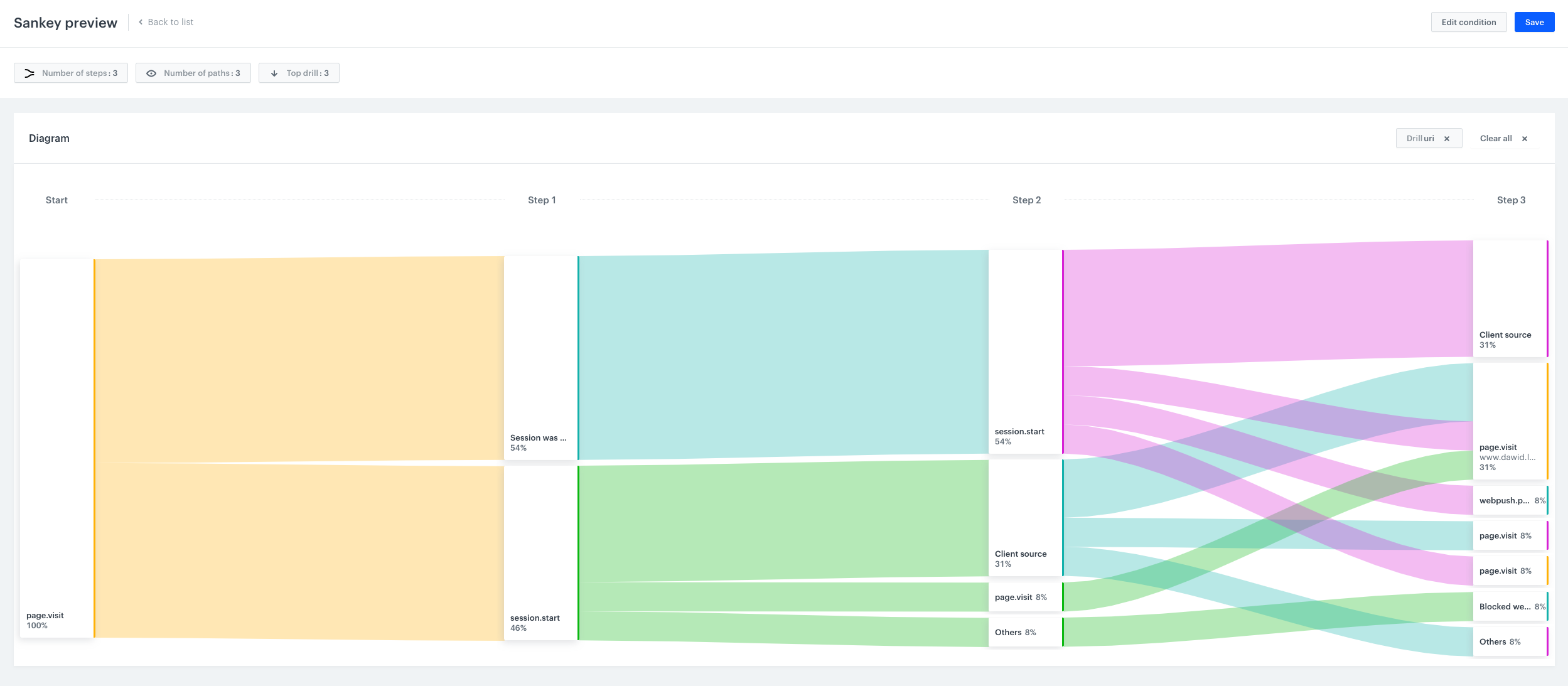Open the Number of steps filter dropdown
The height and width of the screenshot is (686, 1568).
(x=71, y=73)
